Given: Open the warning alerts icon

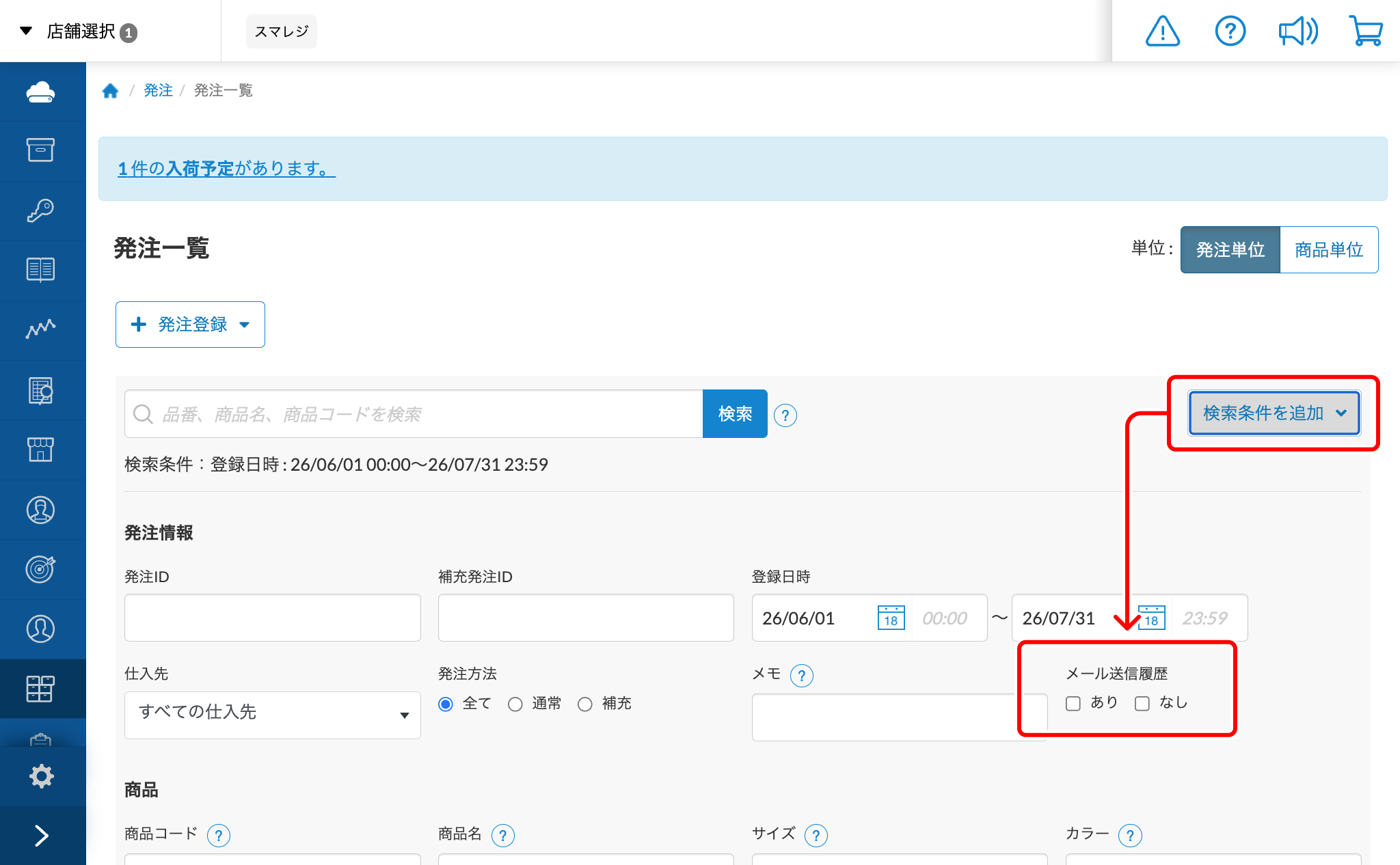Looking at the screenshot, I should point(1162,31).
